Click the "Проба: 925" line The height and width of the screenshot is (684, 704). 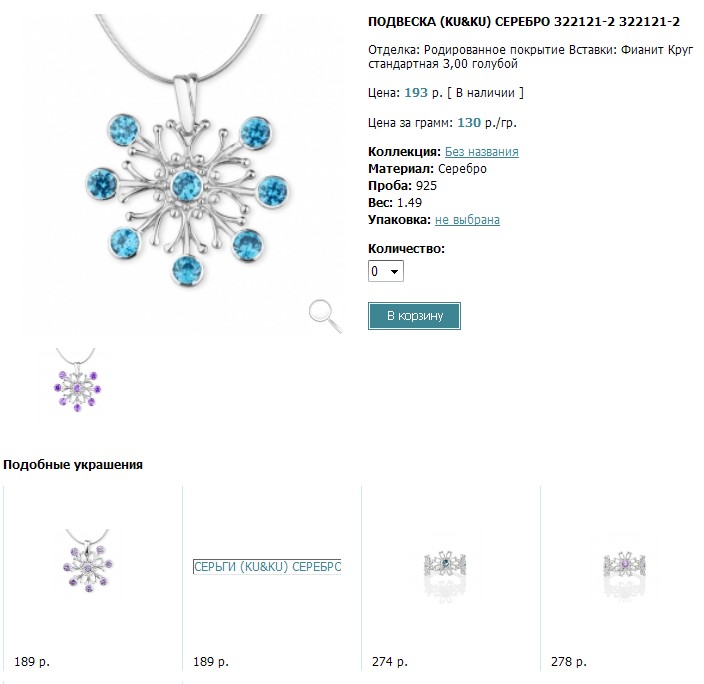point(403,186)
